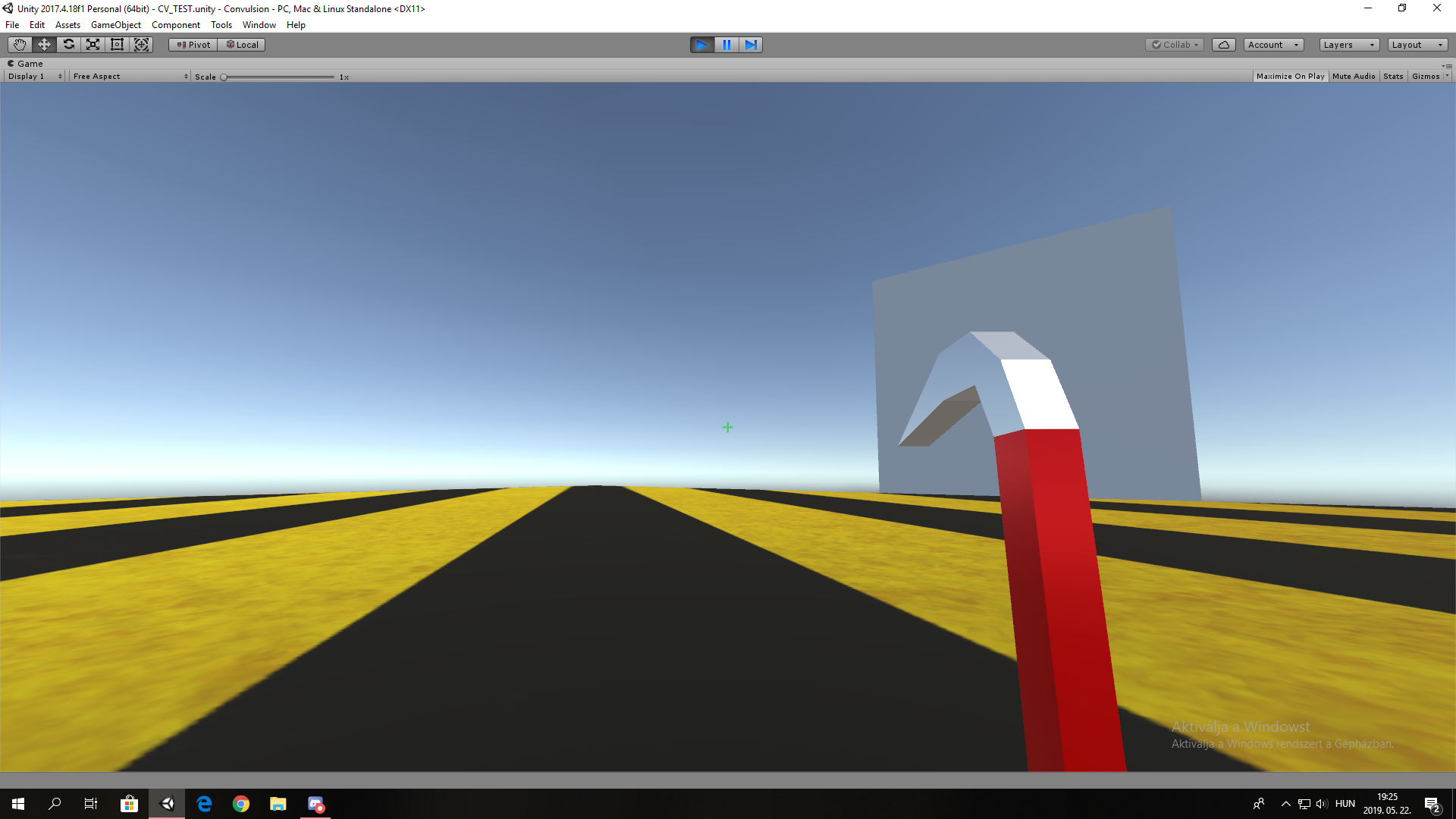Open the Free Aspect dropdown

click(x=130, y=77)
